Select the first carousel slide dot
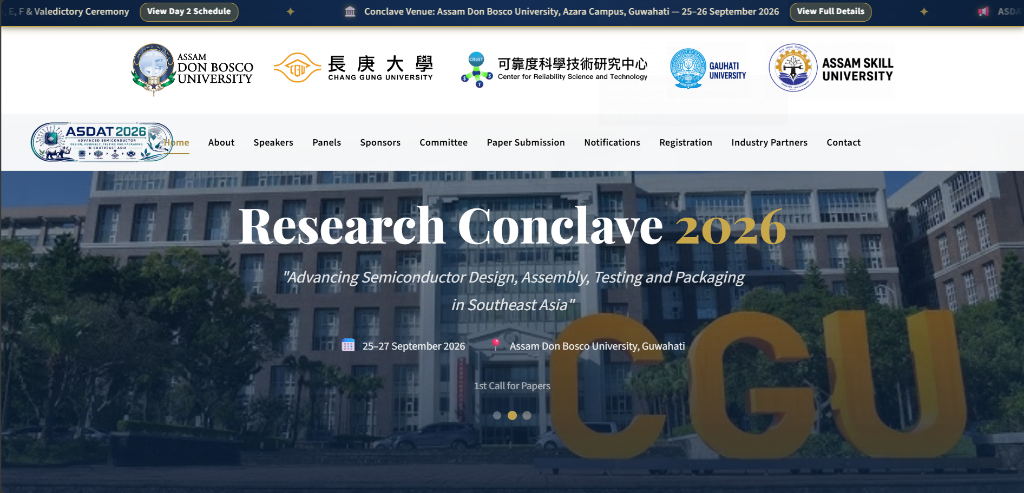This screenshot has width=1024, height=493. tap(497, 415)
